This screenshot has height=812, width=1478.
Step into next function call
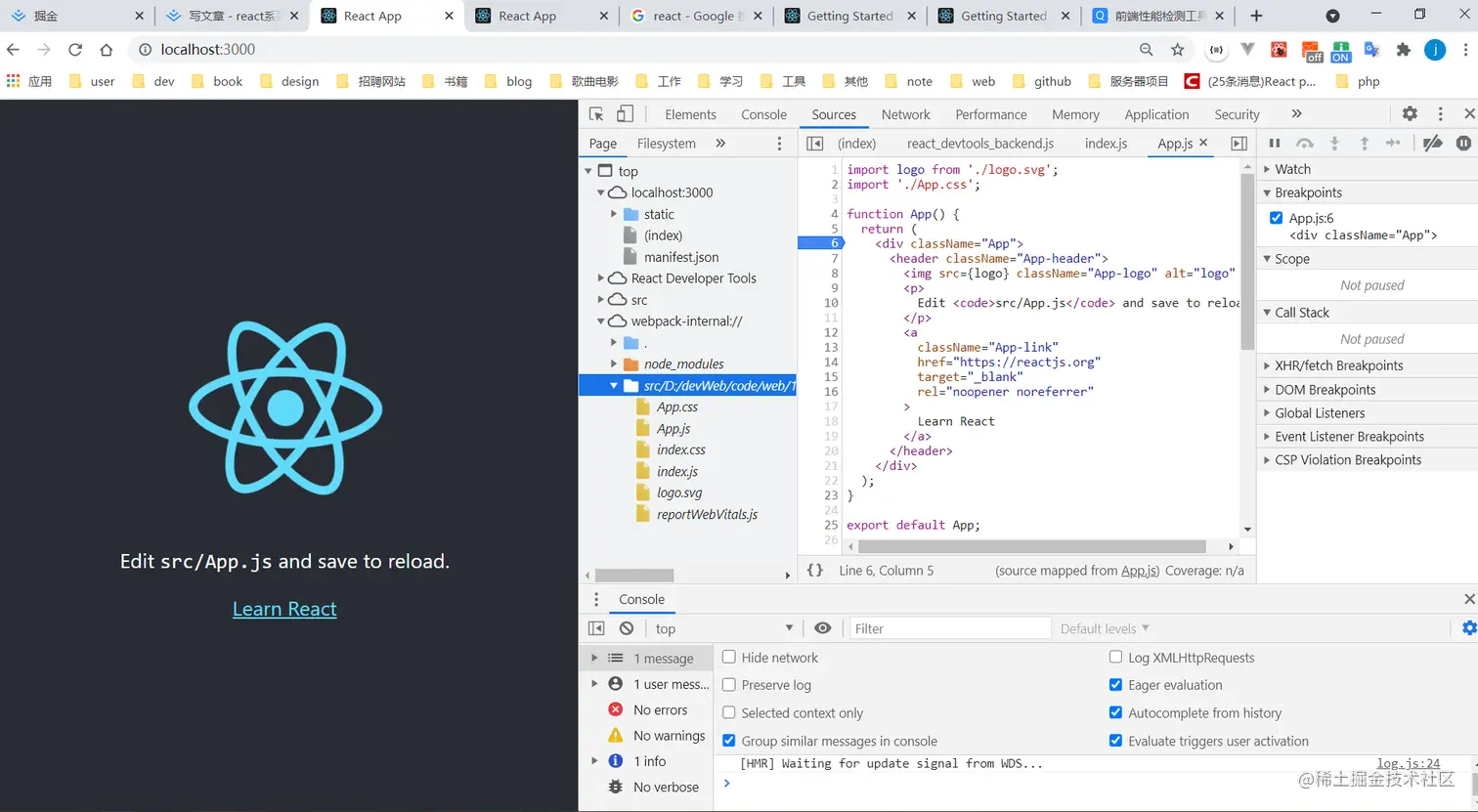tap(1334, 144)
